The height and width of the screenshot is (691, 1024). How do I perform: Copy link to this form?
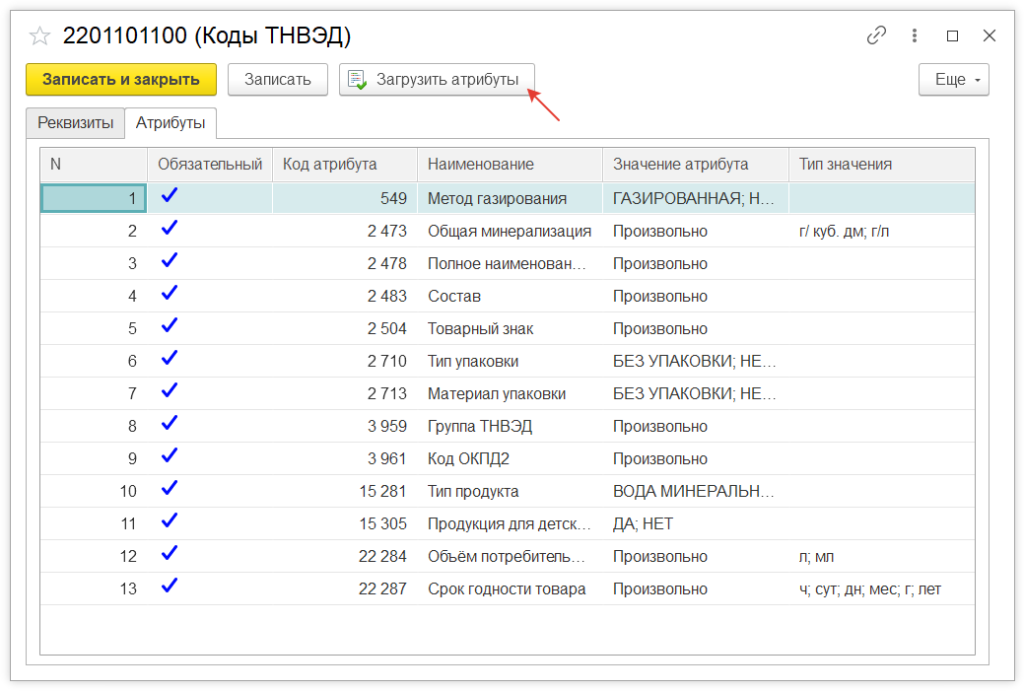point(876,35)
